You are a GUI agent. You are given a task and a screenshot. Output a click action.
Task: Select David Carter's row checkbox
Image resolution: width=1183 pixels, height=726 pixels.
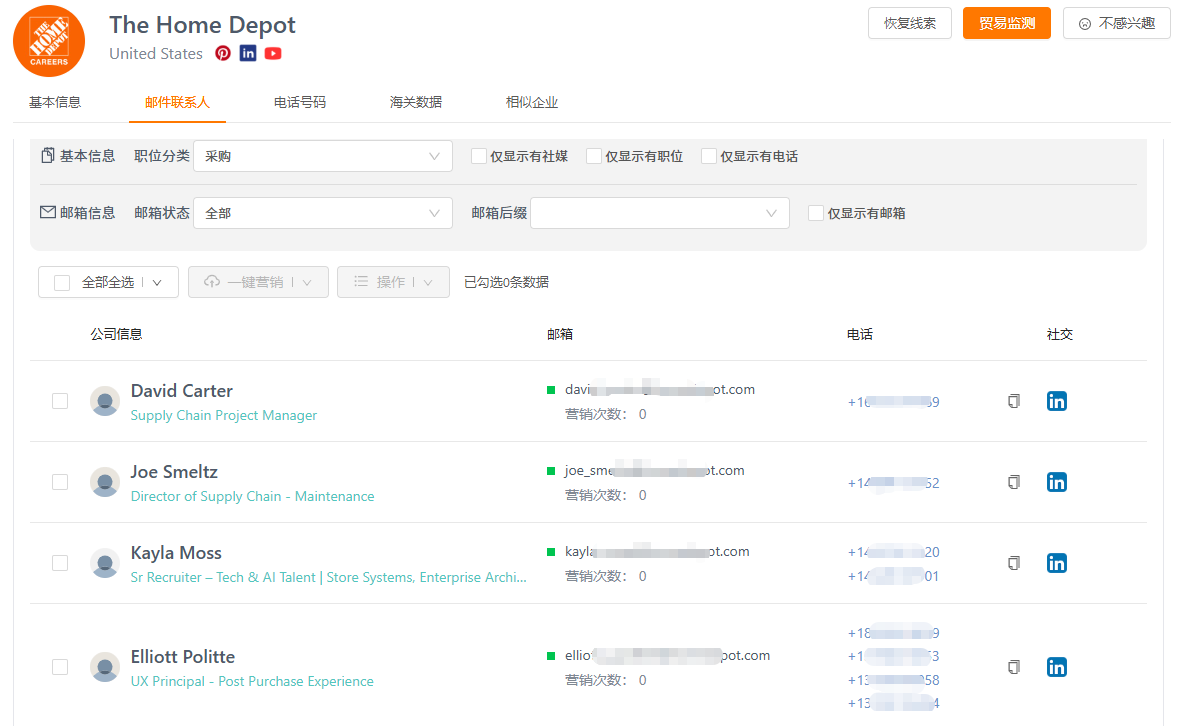(x=60, y=401)
